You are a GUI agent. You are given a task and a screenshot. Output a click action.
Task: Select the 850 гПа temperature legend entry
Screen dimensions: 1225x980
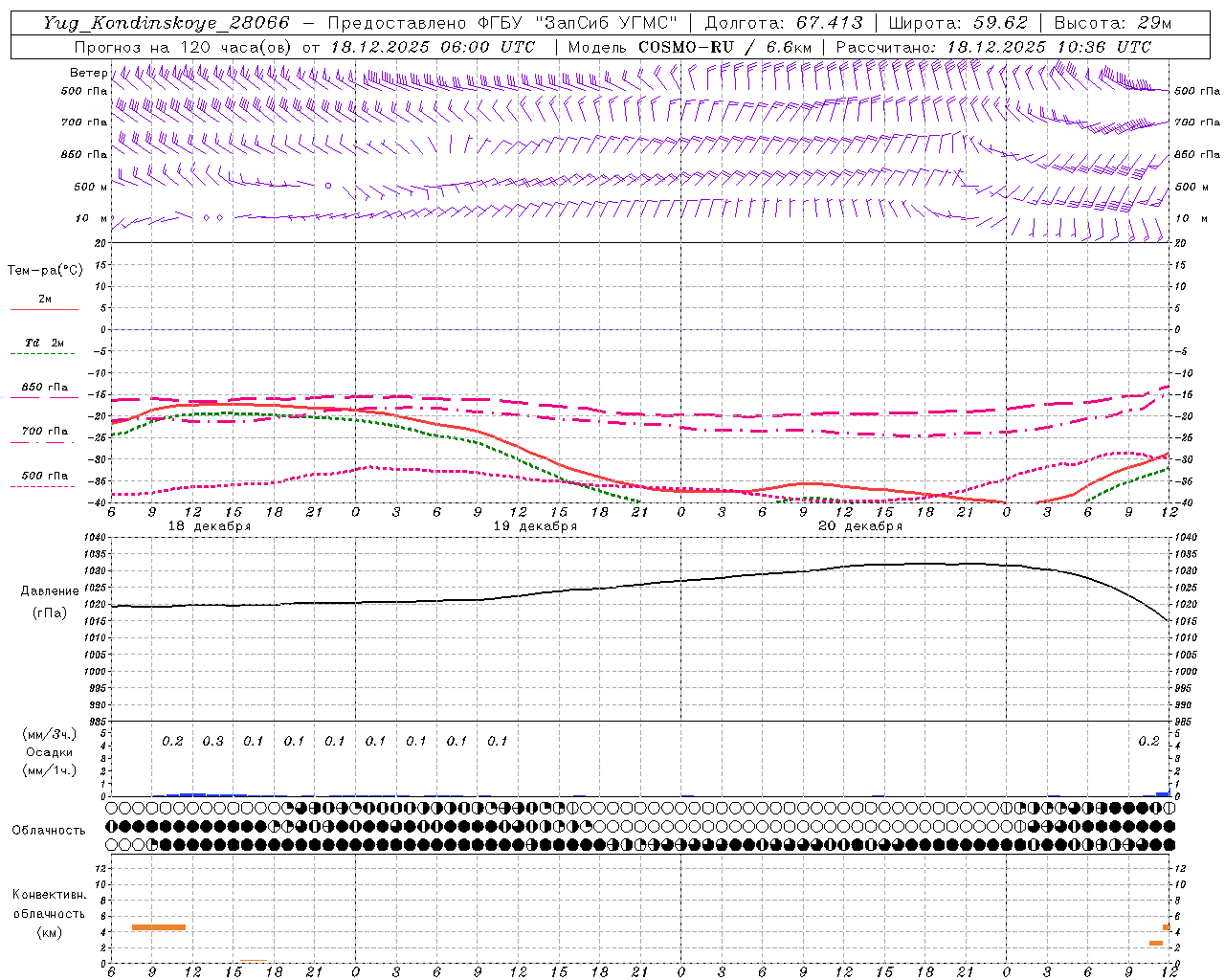44,388
